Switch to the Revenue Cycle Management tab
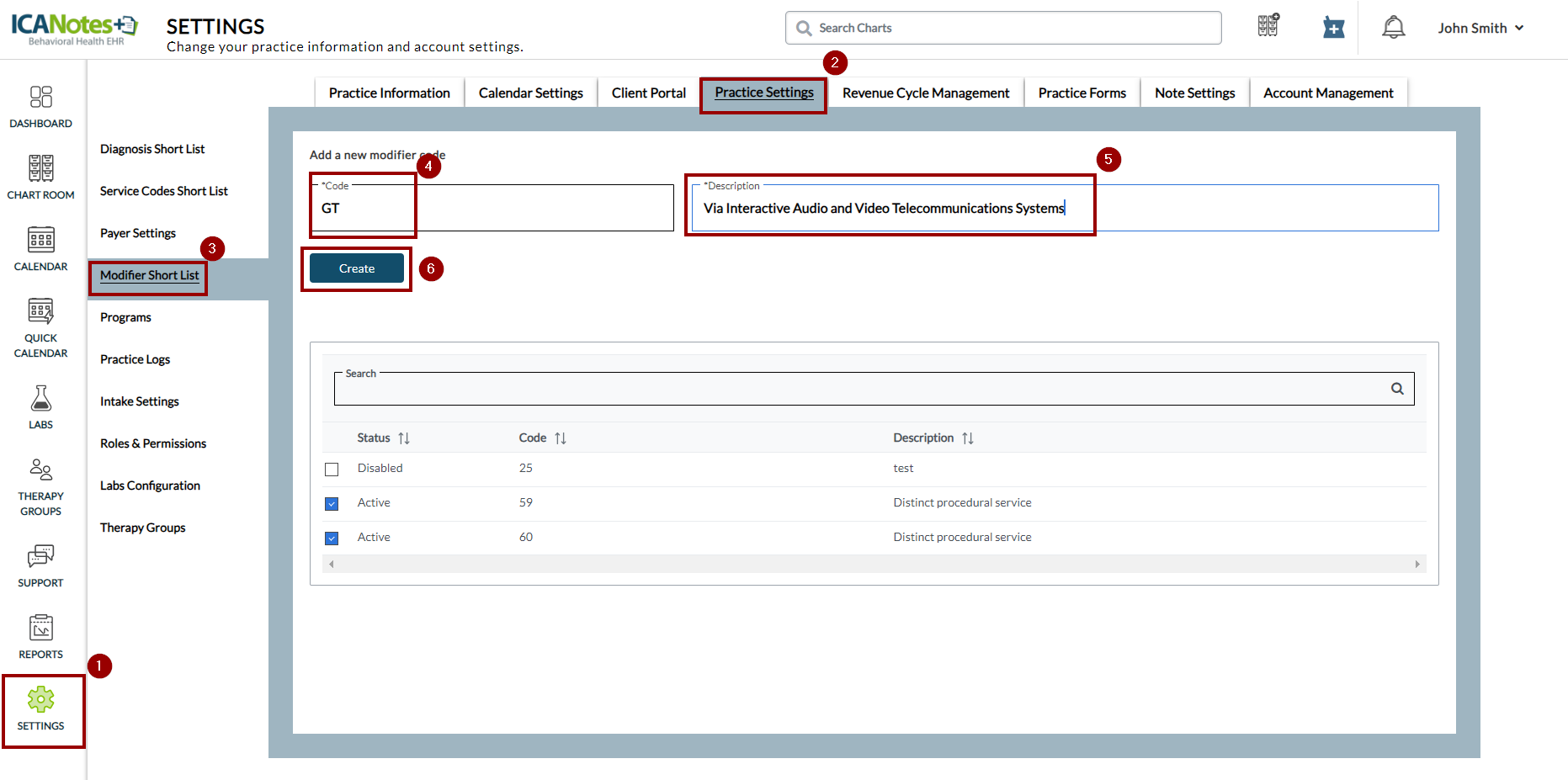The image size is (1568, 780). pyautogui.click(x=925, y=93)
